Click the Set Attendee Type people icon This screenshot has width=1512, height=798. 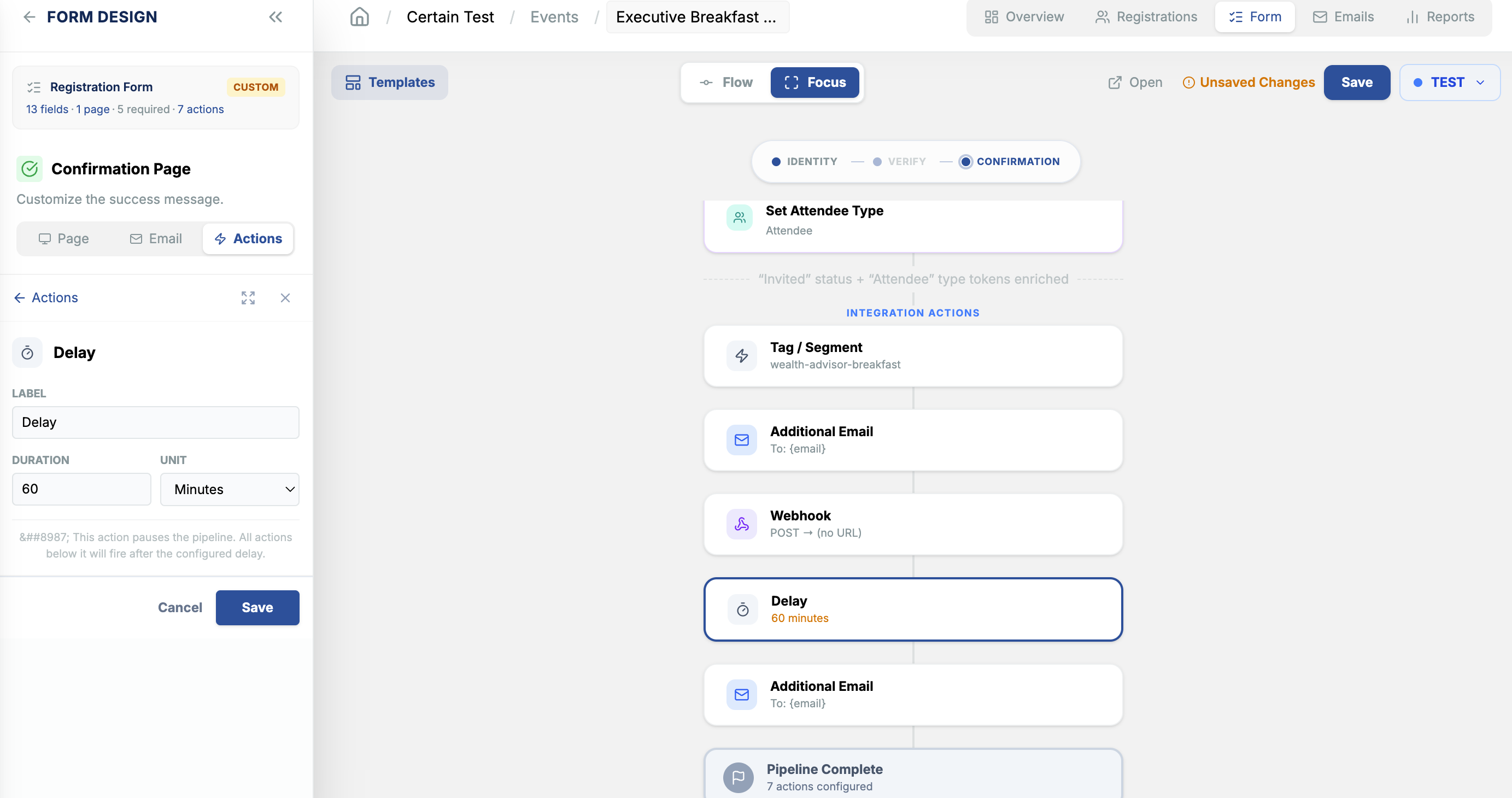[x=739, y=218]
